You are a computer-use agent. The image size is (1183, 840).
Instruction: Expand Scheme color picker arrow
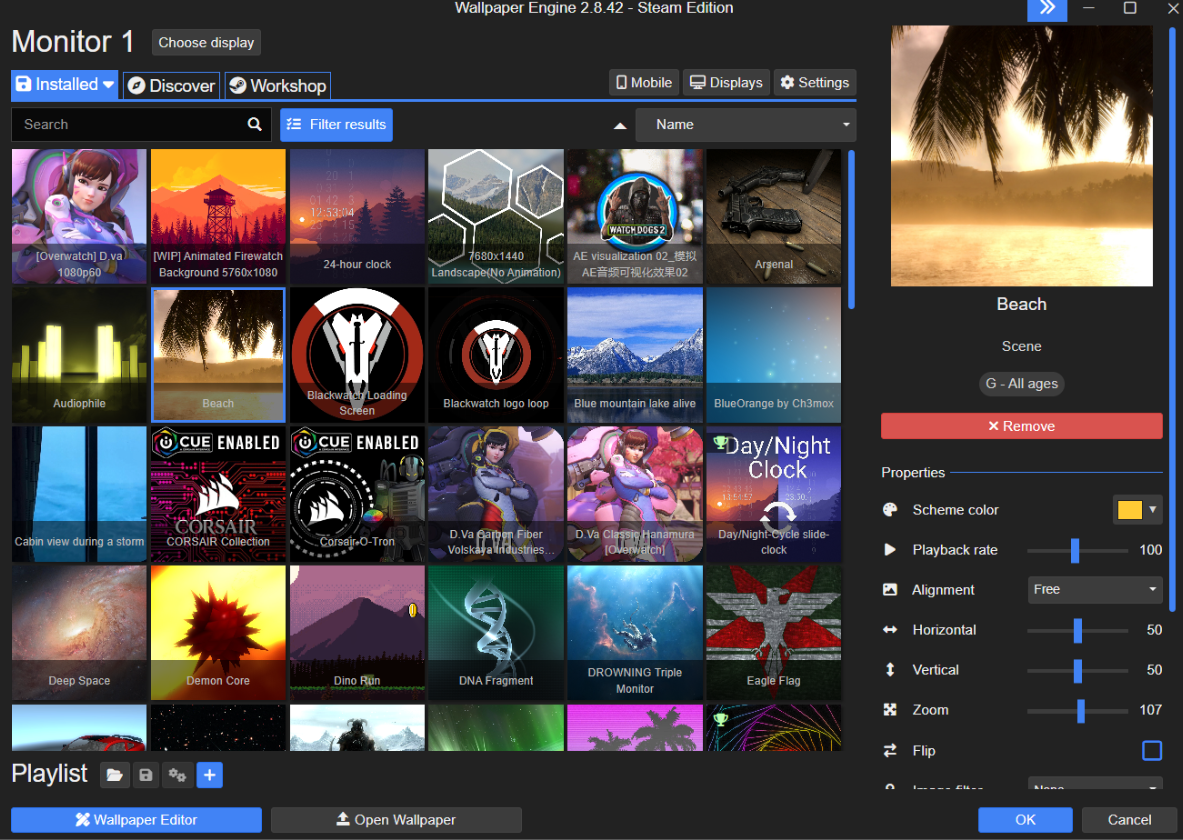click(x=1153, y=510)
